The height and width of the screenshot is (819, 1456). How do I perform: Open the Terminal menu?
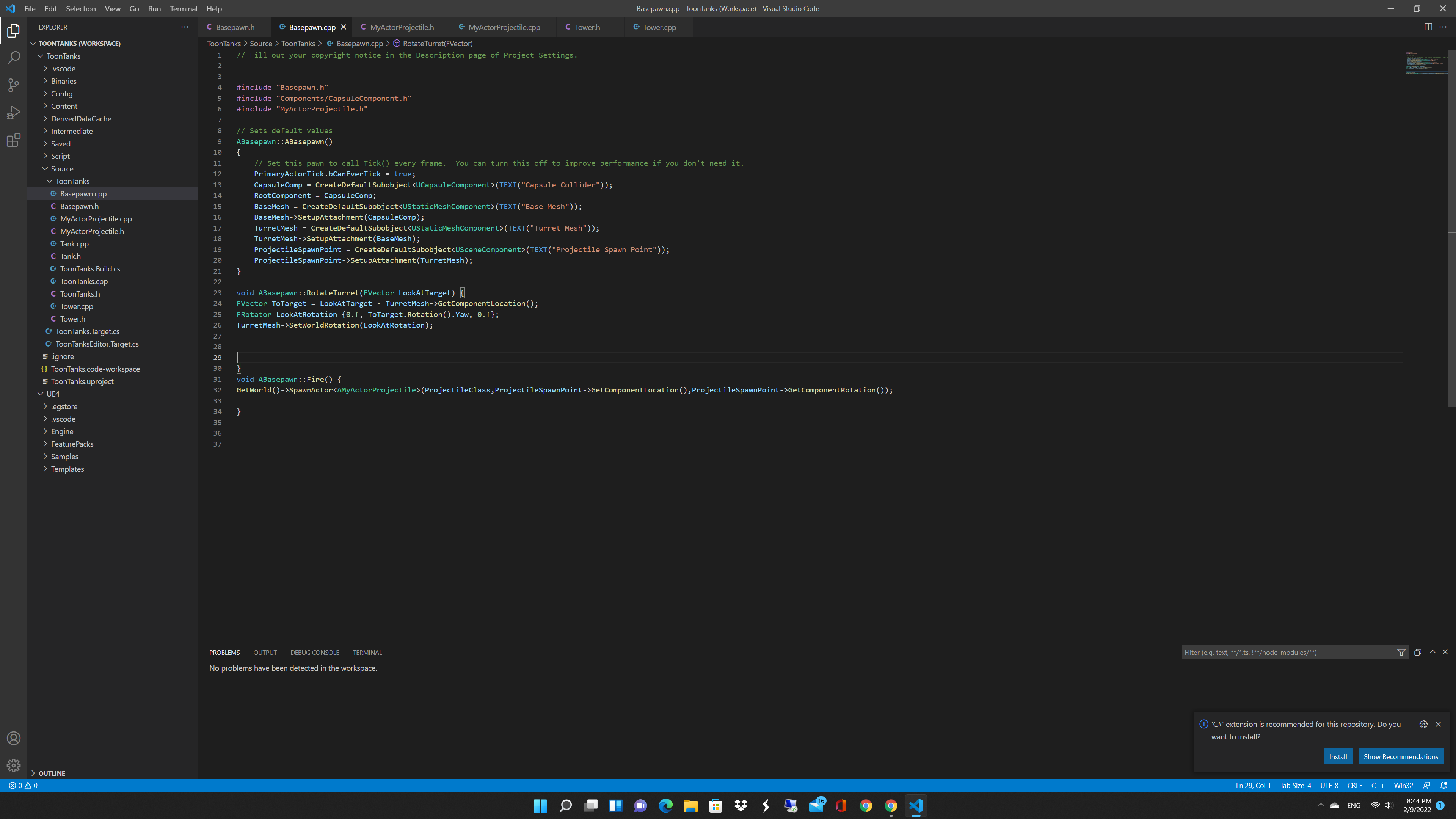coord(183,8)
